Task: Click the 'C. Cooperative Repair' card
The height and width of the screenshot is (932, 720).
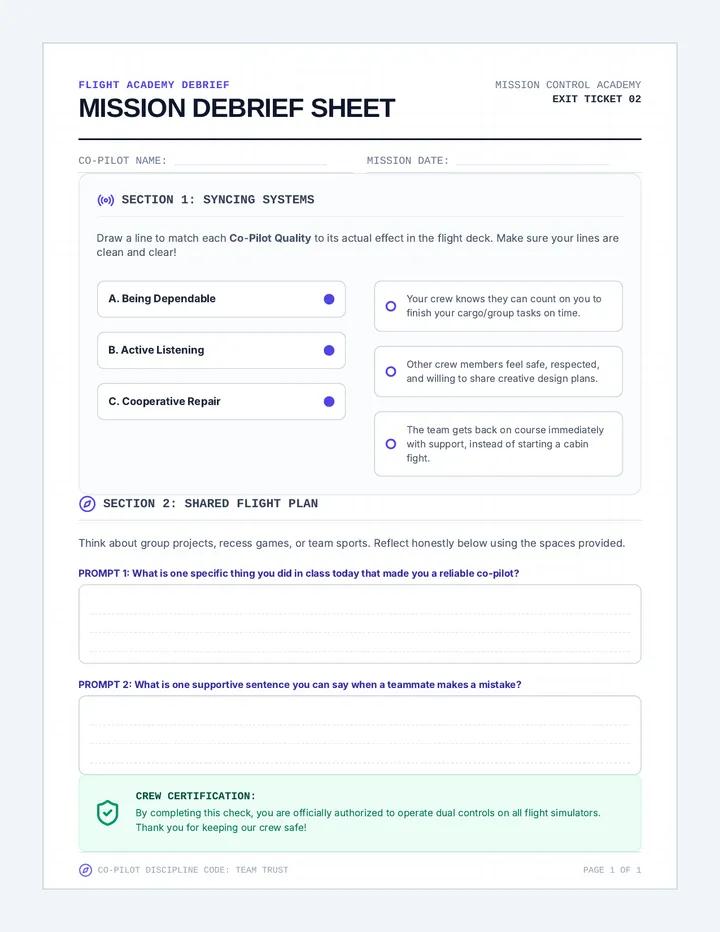Action: click(221, 402)
